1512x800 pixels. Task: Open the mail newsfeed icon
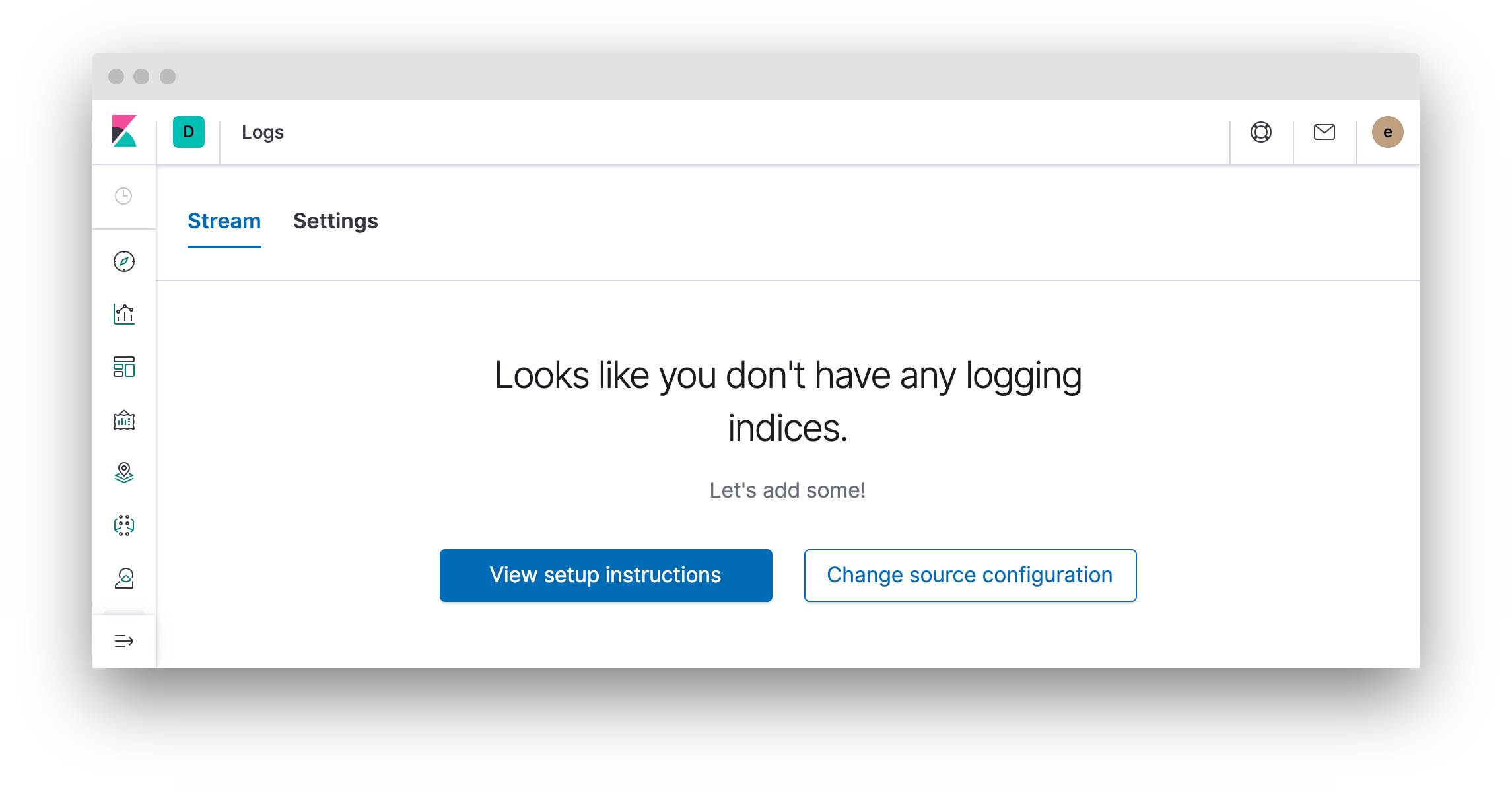1324,132
